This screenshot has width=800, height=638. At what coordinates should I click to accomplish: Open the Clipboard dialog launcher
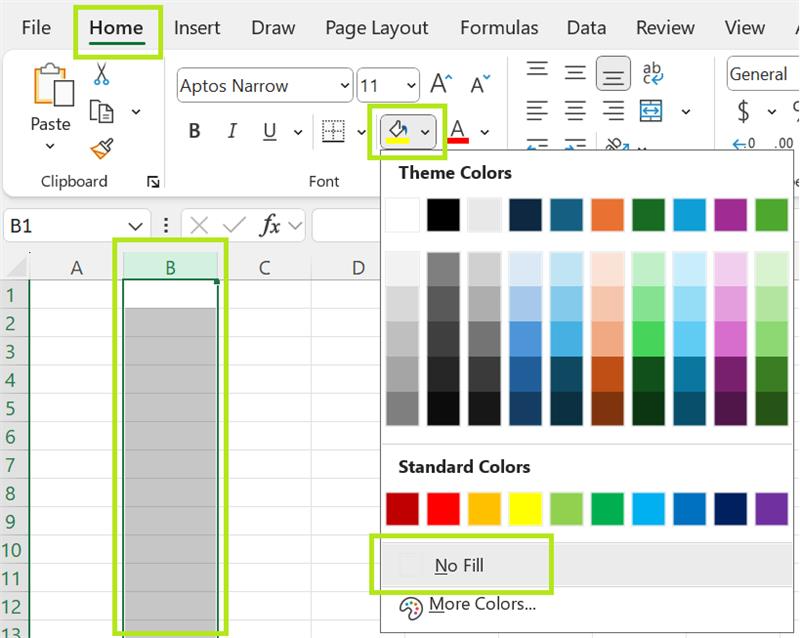[x=153, y=182]
